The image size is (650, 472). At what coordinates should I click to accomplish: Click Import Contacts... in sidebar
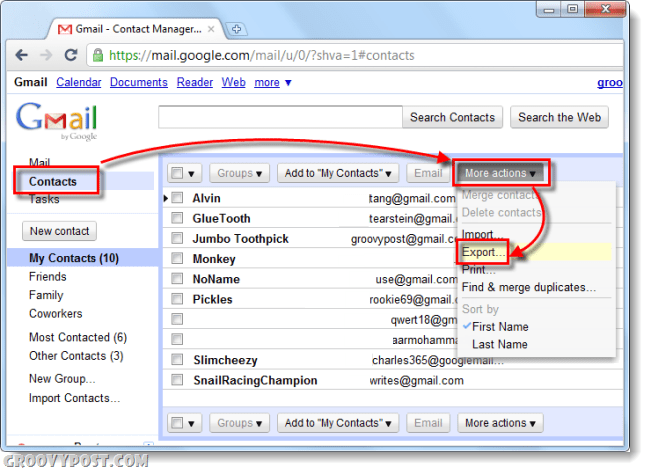[x=75, y=398]
